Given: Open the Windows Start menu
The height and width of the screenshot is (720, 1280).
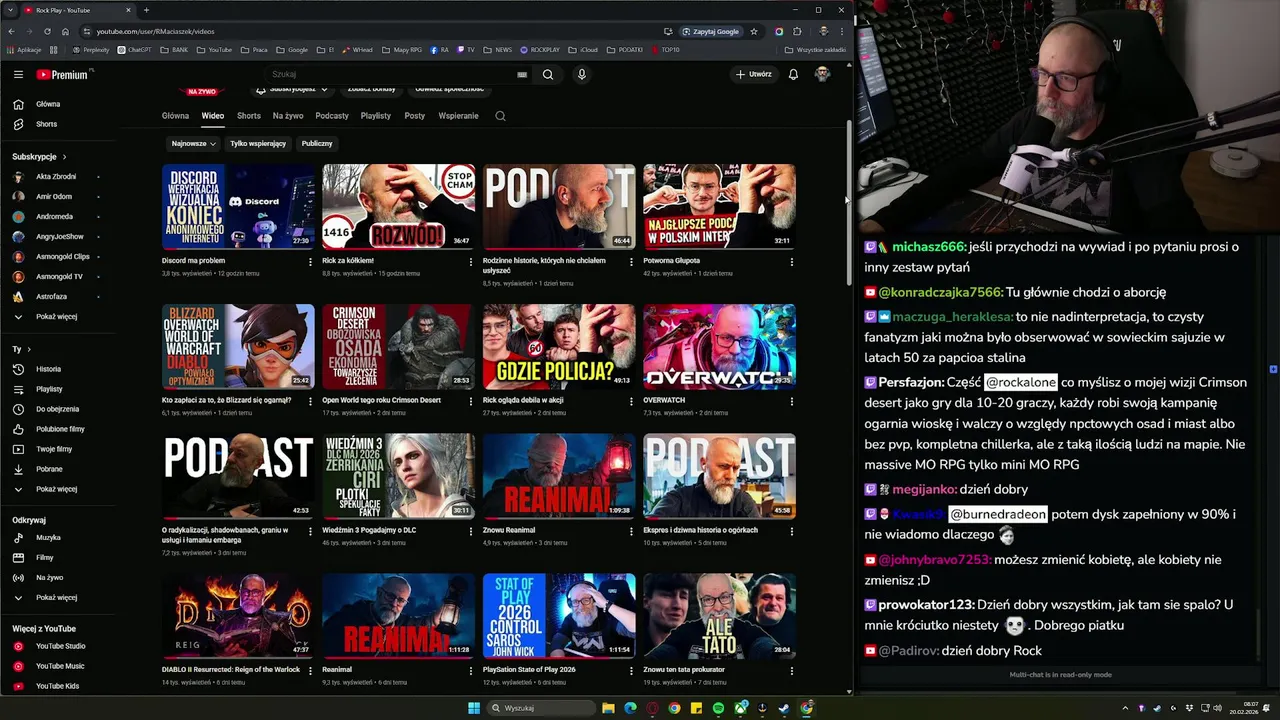Looking at the screenshot, I should coord(474,708).
